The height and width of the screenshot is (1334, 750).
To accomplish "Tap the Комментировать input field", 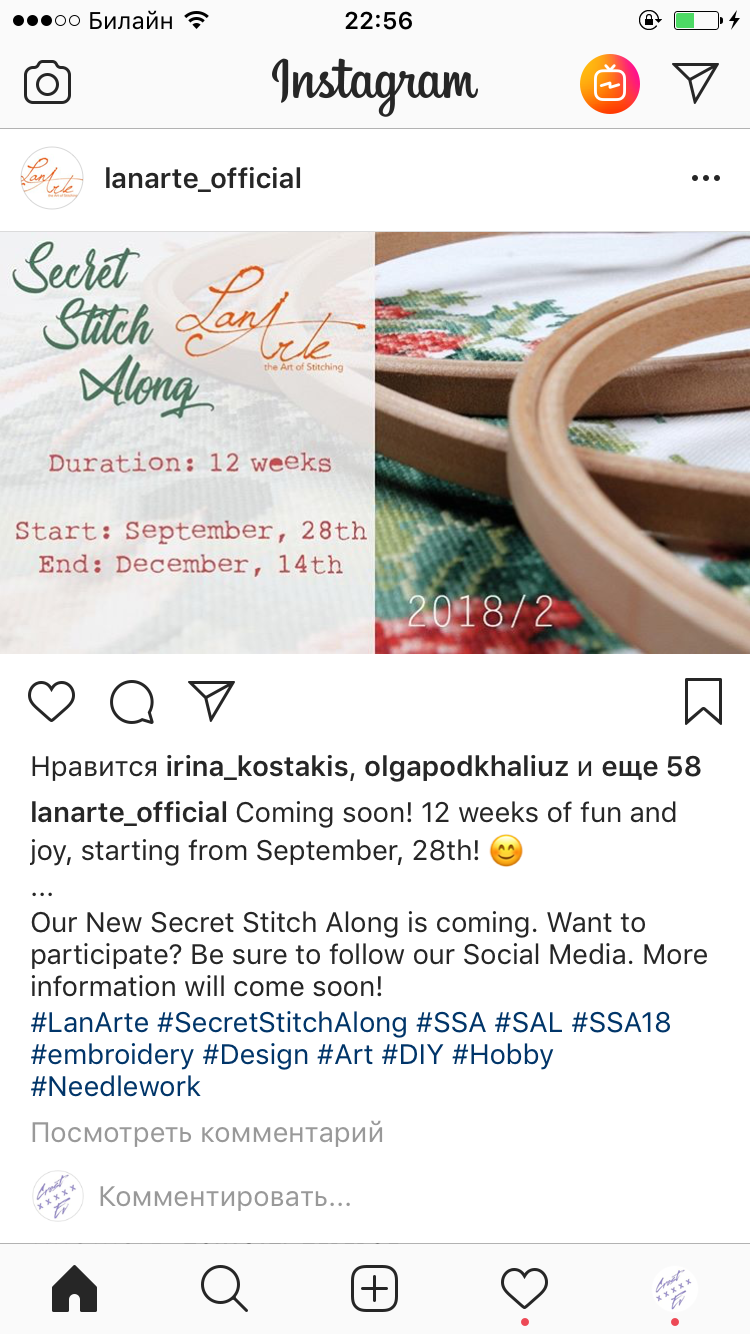I will pos(400,1197).
